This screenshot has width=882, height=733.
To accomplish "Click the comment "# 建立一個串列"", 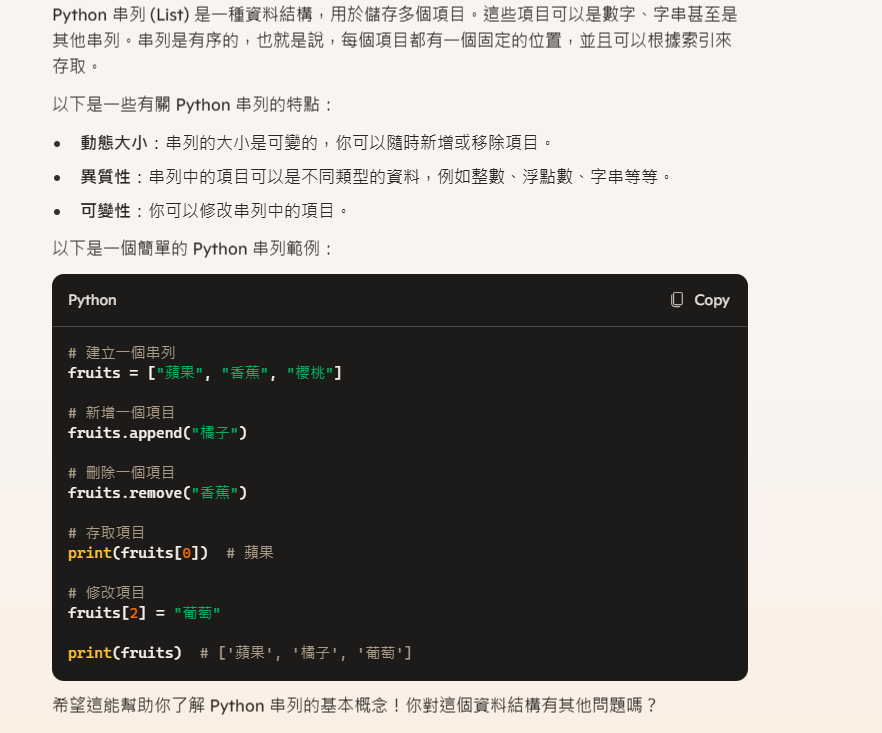I will pos(121,353).
